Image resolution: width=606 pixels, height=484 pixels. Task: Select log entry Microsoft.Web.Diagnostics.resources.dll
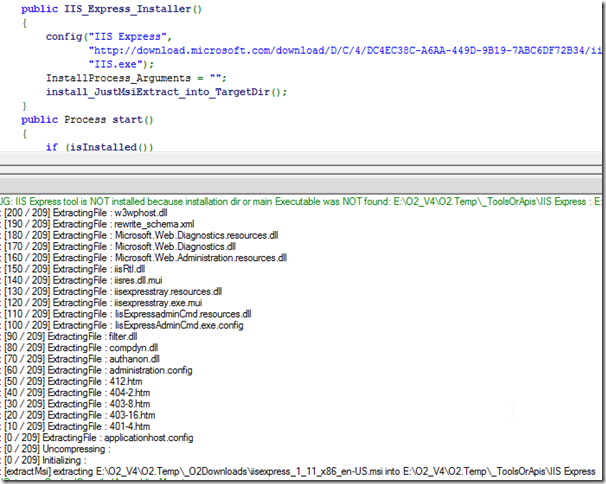141,235
